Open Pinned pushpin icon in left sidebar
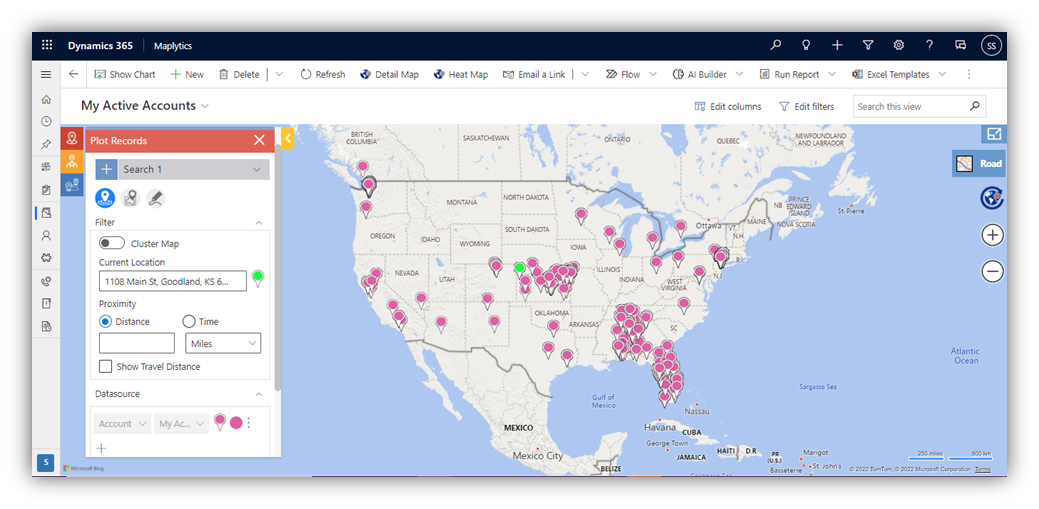The height and width of the screenshot is (509, 1039). tap(46, 144)
